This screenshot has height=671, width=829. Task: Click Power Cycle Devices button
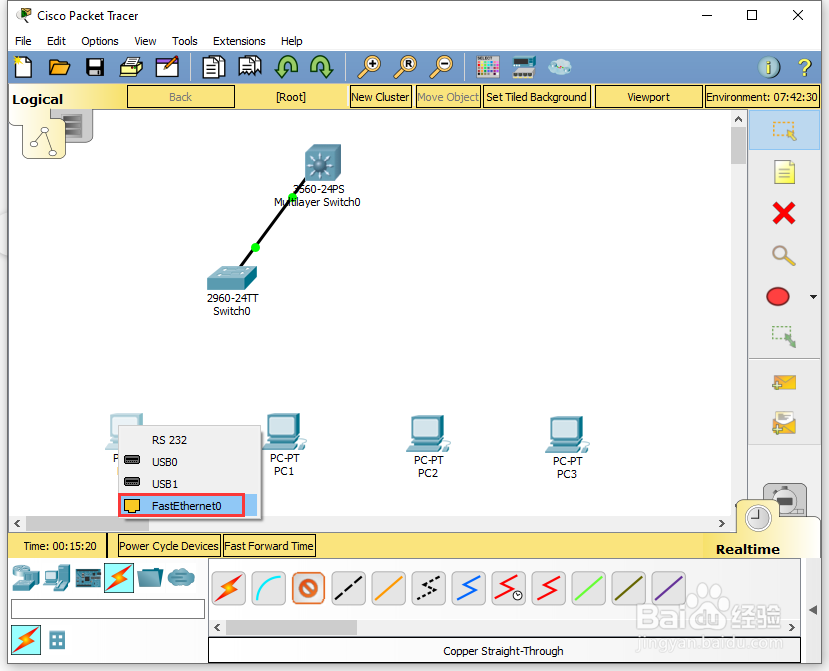tap(169, 546)
